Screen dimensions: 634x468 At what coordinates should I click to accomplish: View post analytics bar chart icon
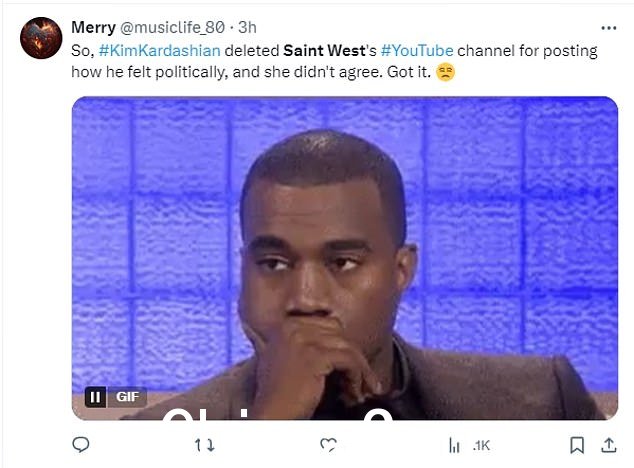pyautogui.click(x=454, y=445)
